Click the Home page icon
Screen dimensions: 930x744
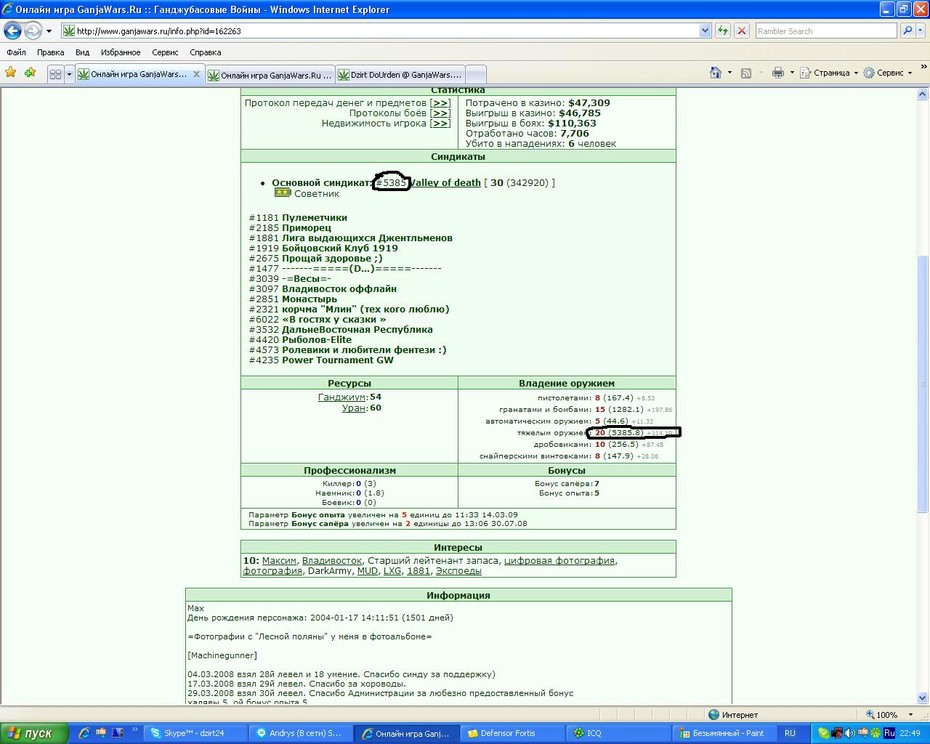coord(715,72)
